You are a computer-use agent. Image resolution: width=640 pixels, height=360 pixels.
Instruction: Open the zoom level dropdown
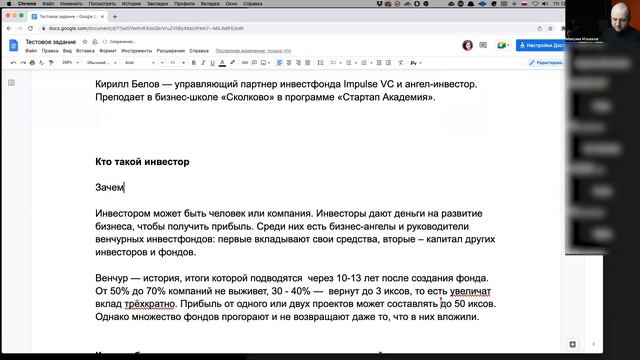click(x=70, y=63)
